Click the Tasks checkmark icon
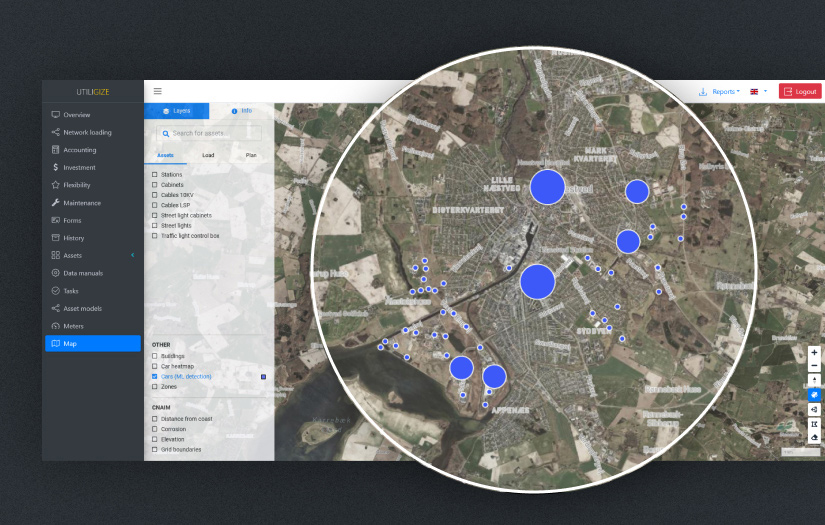Image resolution: width=825 pixels, height=525 pixels. (55, 290)
